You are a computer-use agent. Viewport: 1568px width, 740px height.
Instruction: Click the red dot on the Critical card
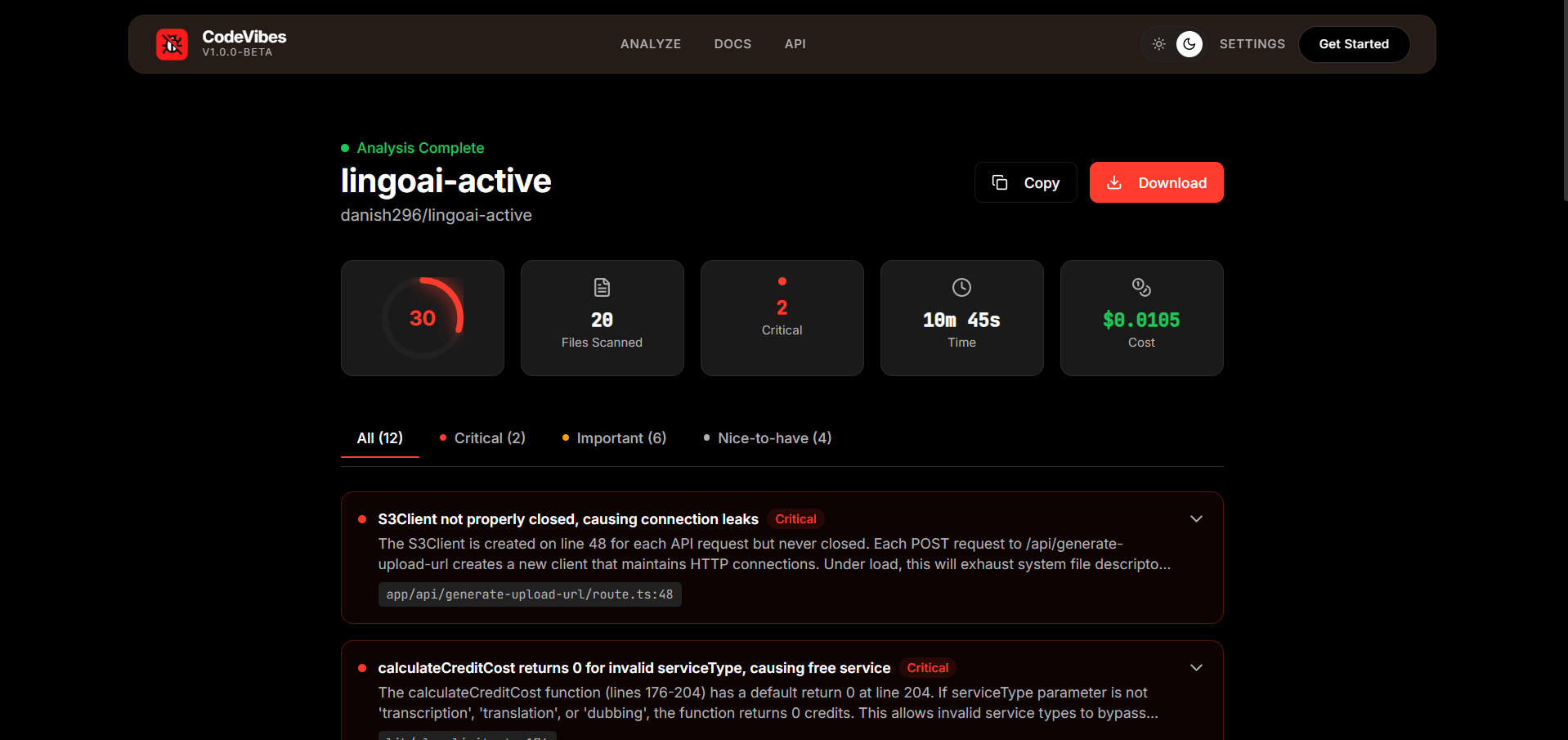tap(782, 281)
